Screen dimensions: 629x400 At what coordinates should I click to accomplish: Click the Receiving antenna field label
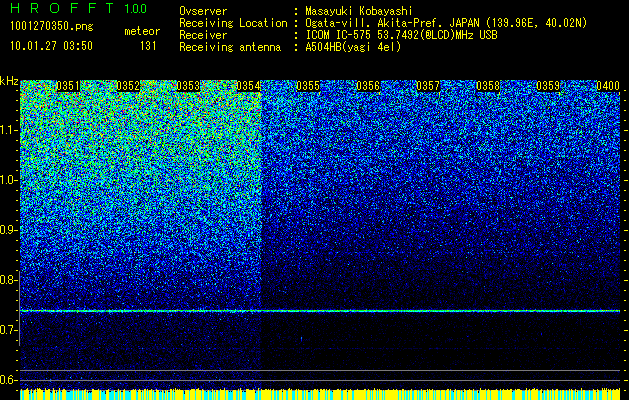(x=230, y=47)
